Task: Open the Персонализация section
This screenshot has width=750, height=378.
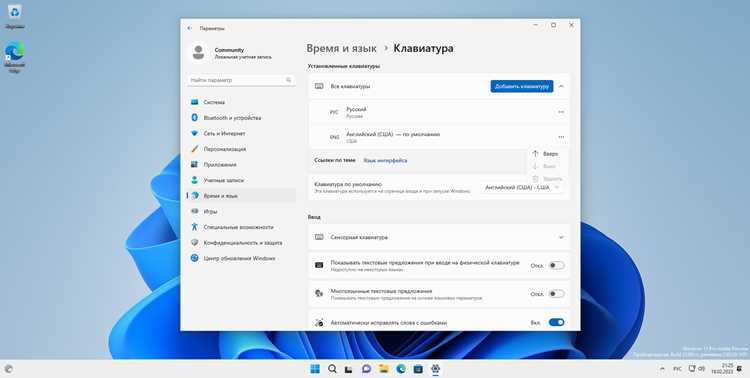Action: click(x=241, y=149)
